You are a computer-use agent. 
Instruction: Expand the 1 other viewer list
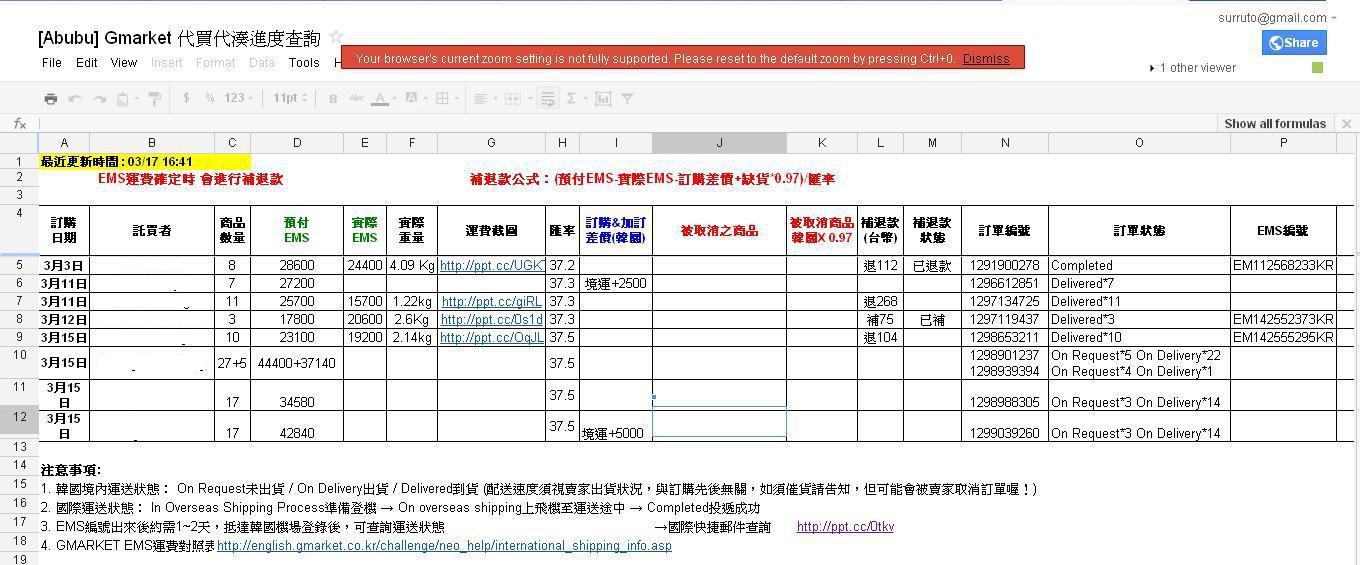[x=1193, y=68]
